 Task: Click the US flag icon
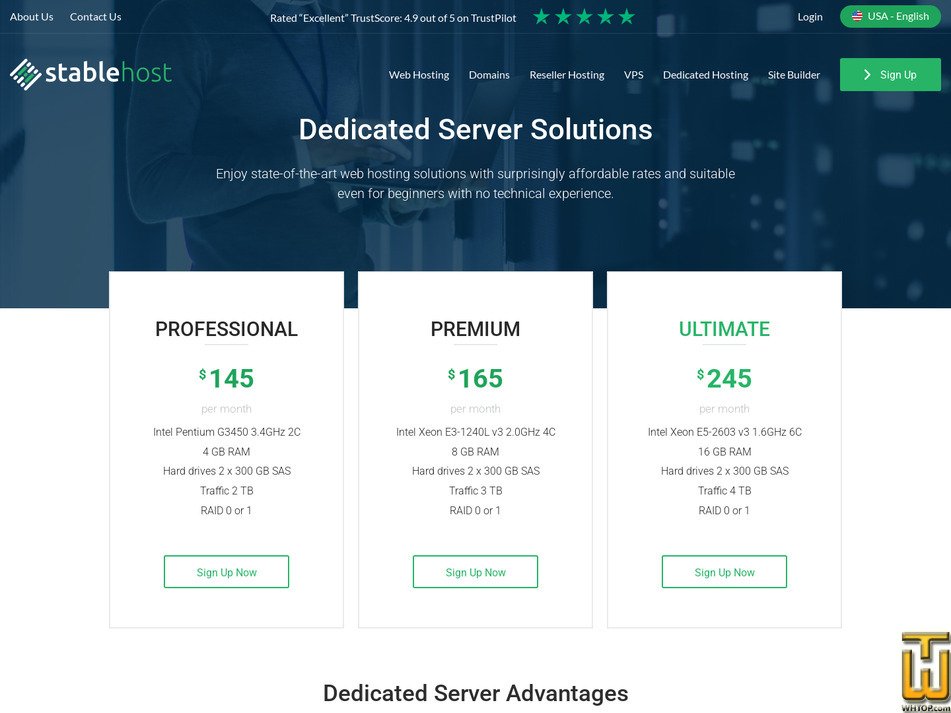click(x=857, y=16)
